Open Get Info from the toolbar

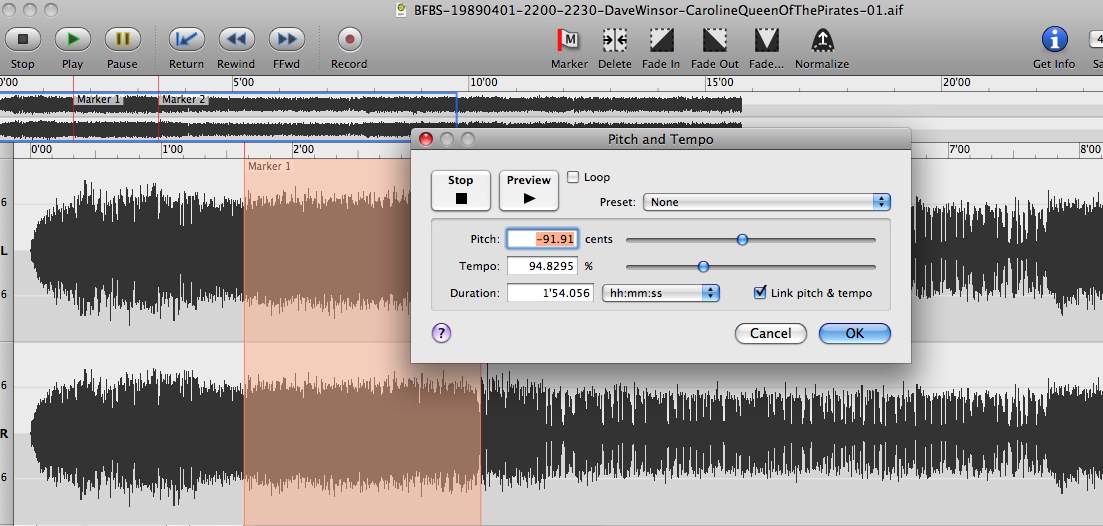pyautogui.click(x=1054, y=40)
